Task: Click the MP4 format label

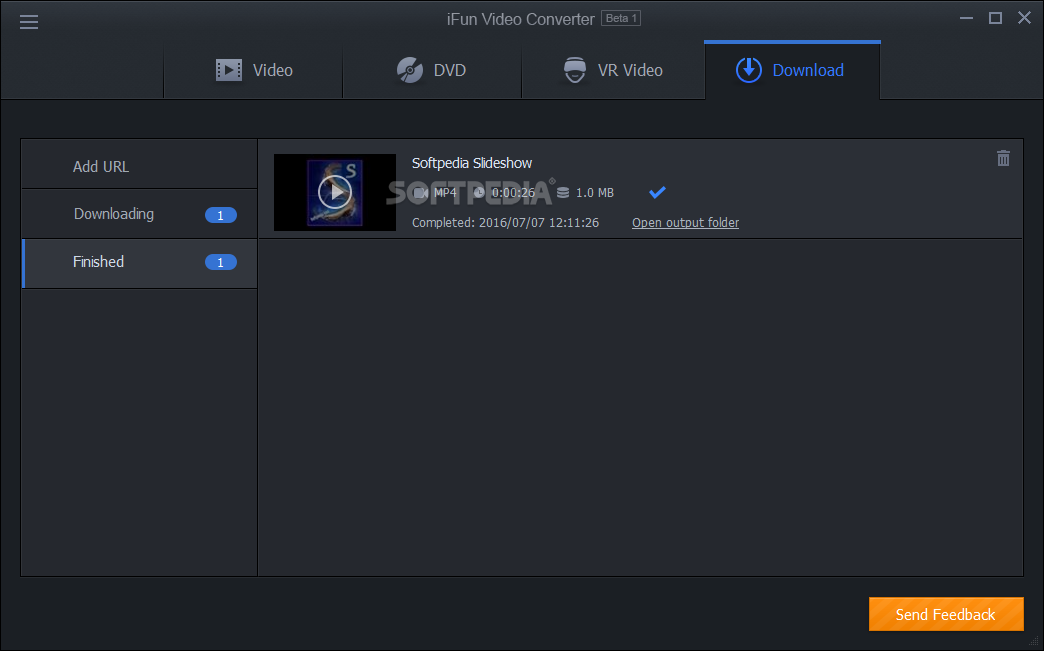Action: (445, 192)
